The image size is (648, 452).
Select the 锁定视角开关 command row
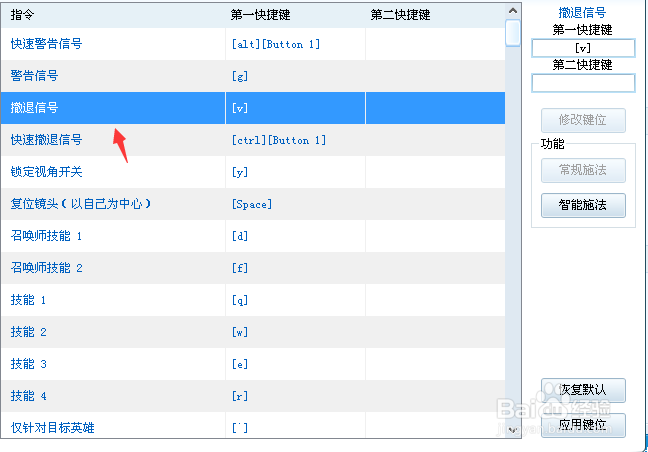[x=253, y=172]
